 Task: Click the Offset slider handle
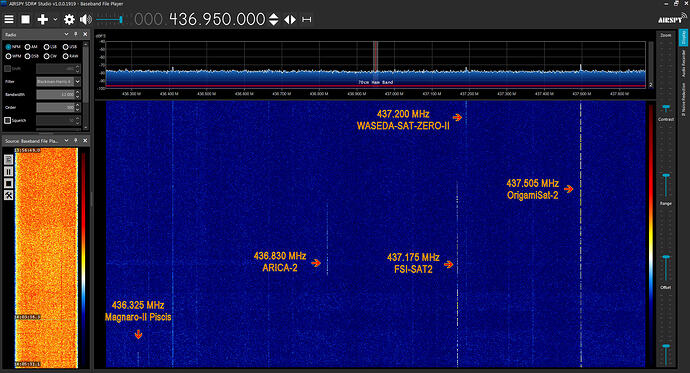[666, 347]
